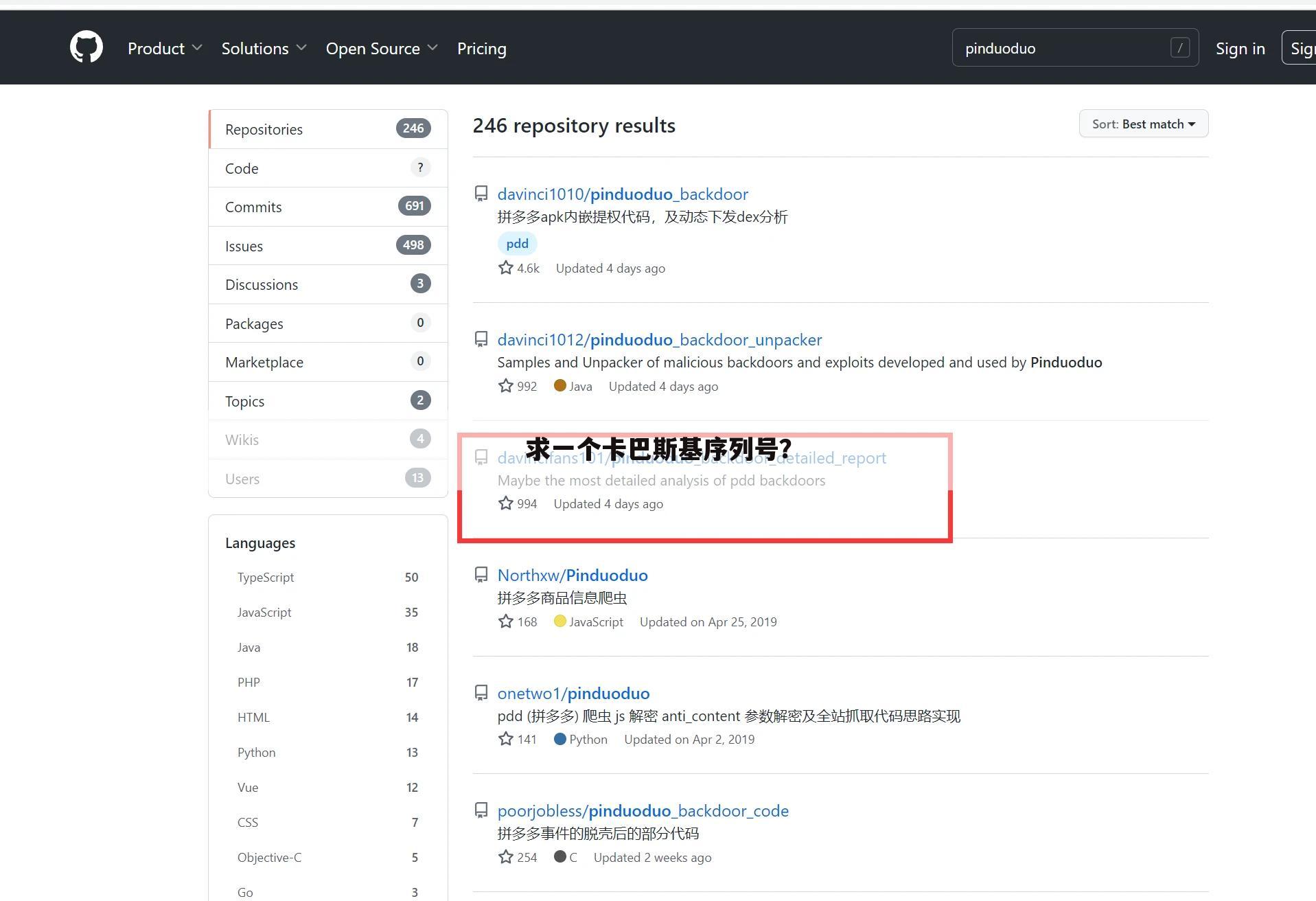Click the 691 Commits count badge
Viewport: 1316px width, 901px height.
(x=415, y=206)
